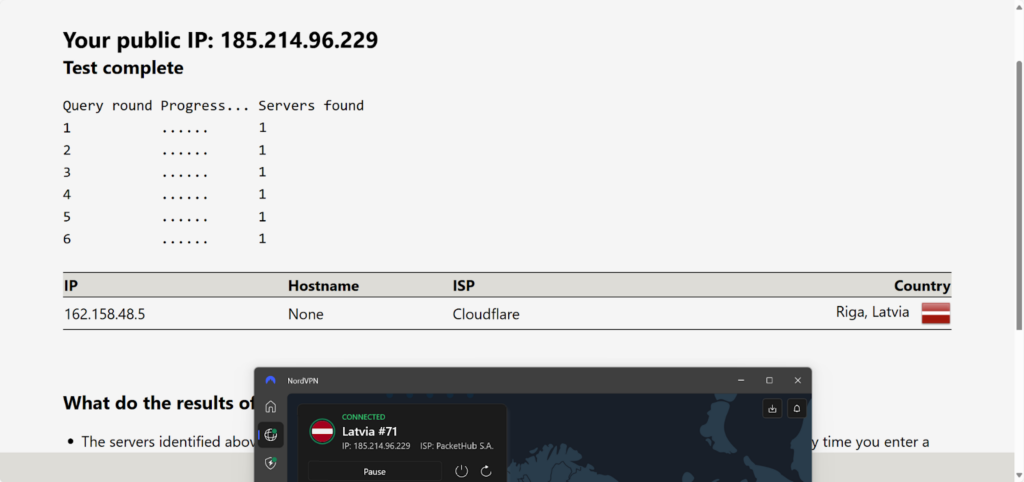The width and height of the screenshot is (1024, 482).
Task: Click the NordVPN title bar text
Action: [x=303, y=381]
